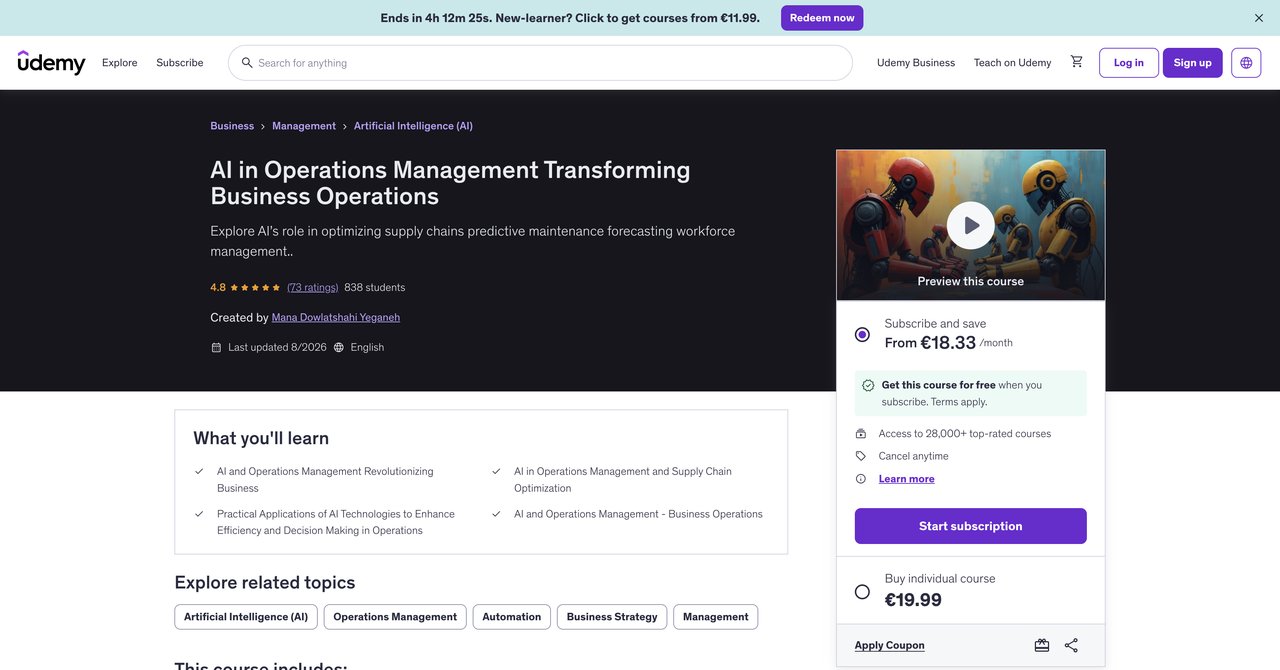1280x670 pixels.
Task: Open Udemy Business link
Action: tap(916, 63)
